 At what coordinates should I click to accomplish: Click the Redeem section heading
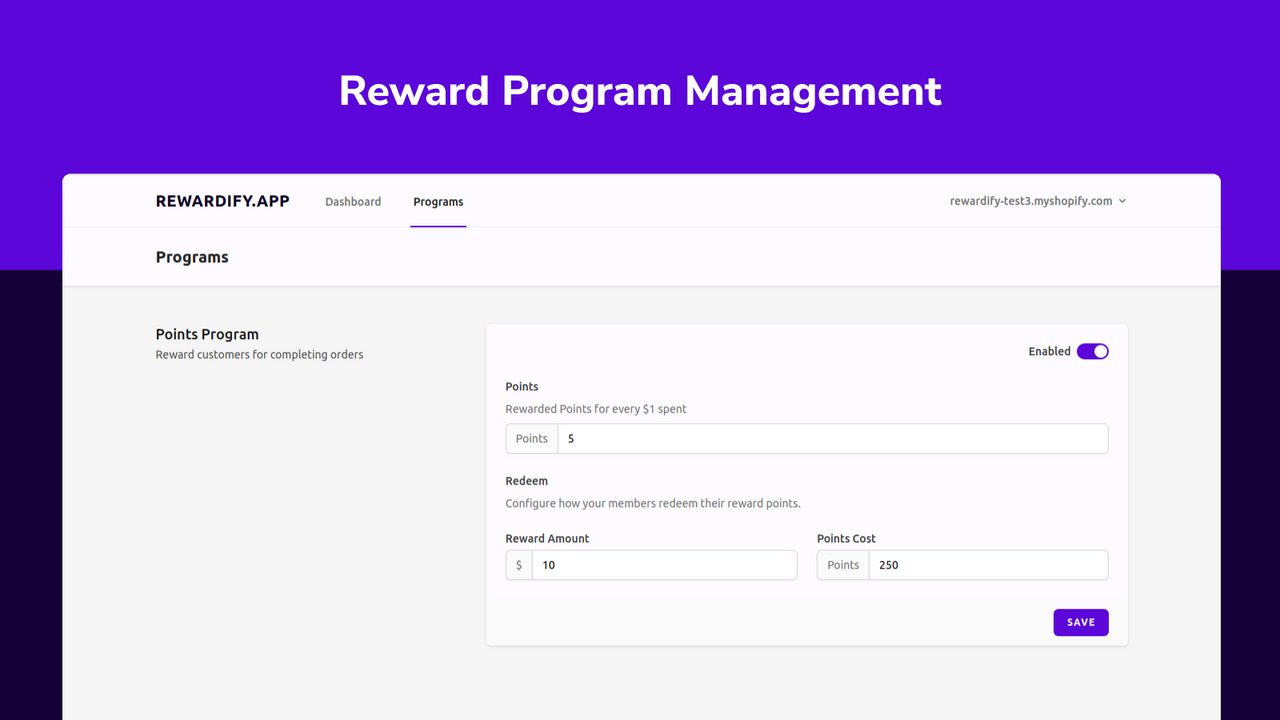pyautogui.click(x=527, y=481)
